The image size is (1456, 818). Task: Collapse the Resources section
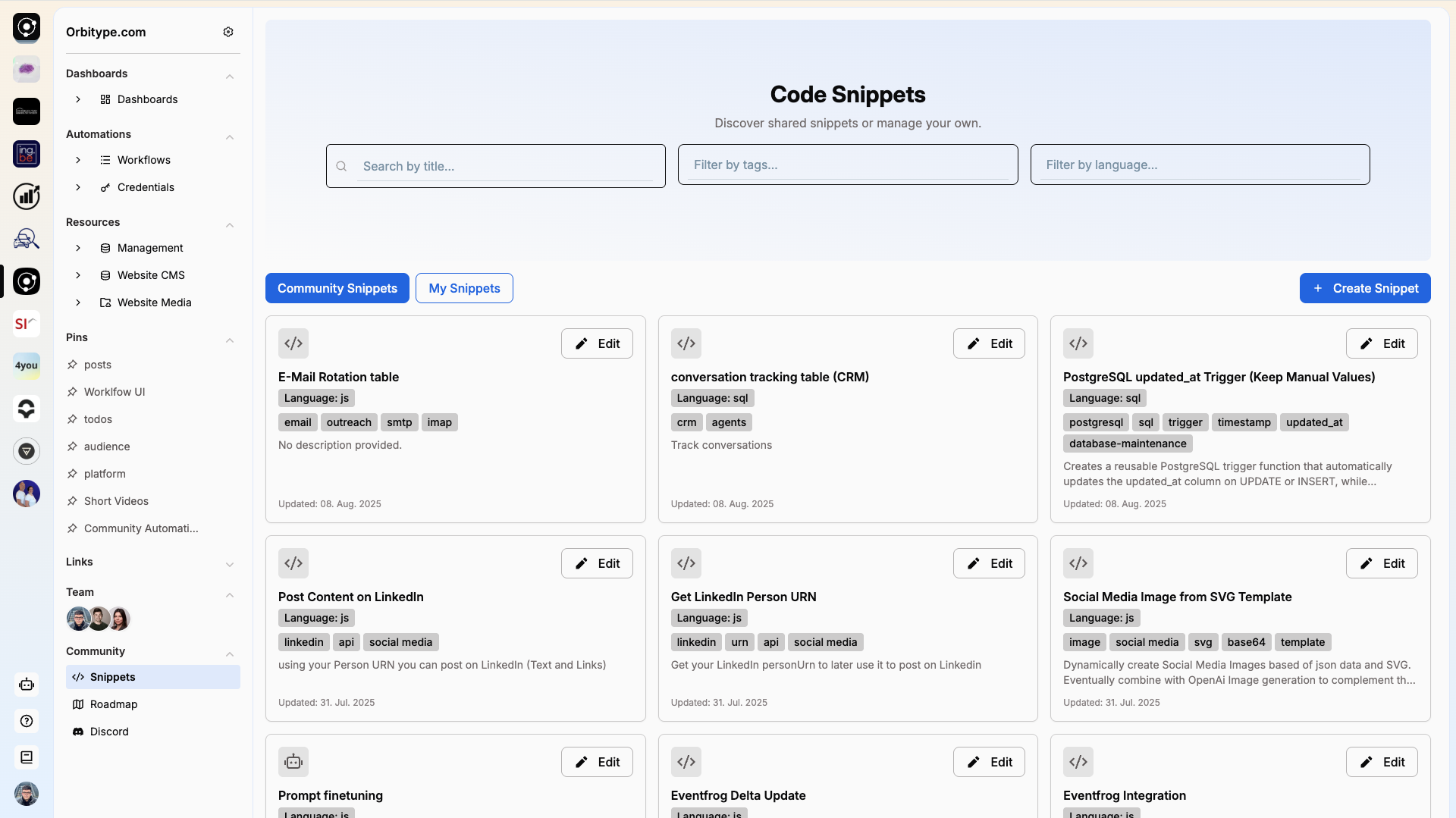click(x=230, y=224)
